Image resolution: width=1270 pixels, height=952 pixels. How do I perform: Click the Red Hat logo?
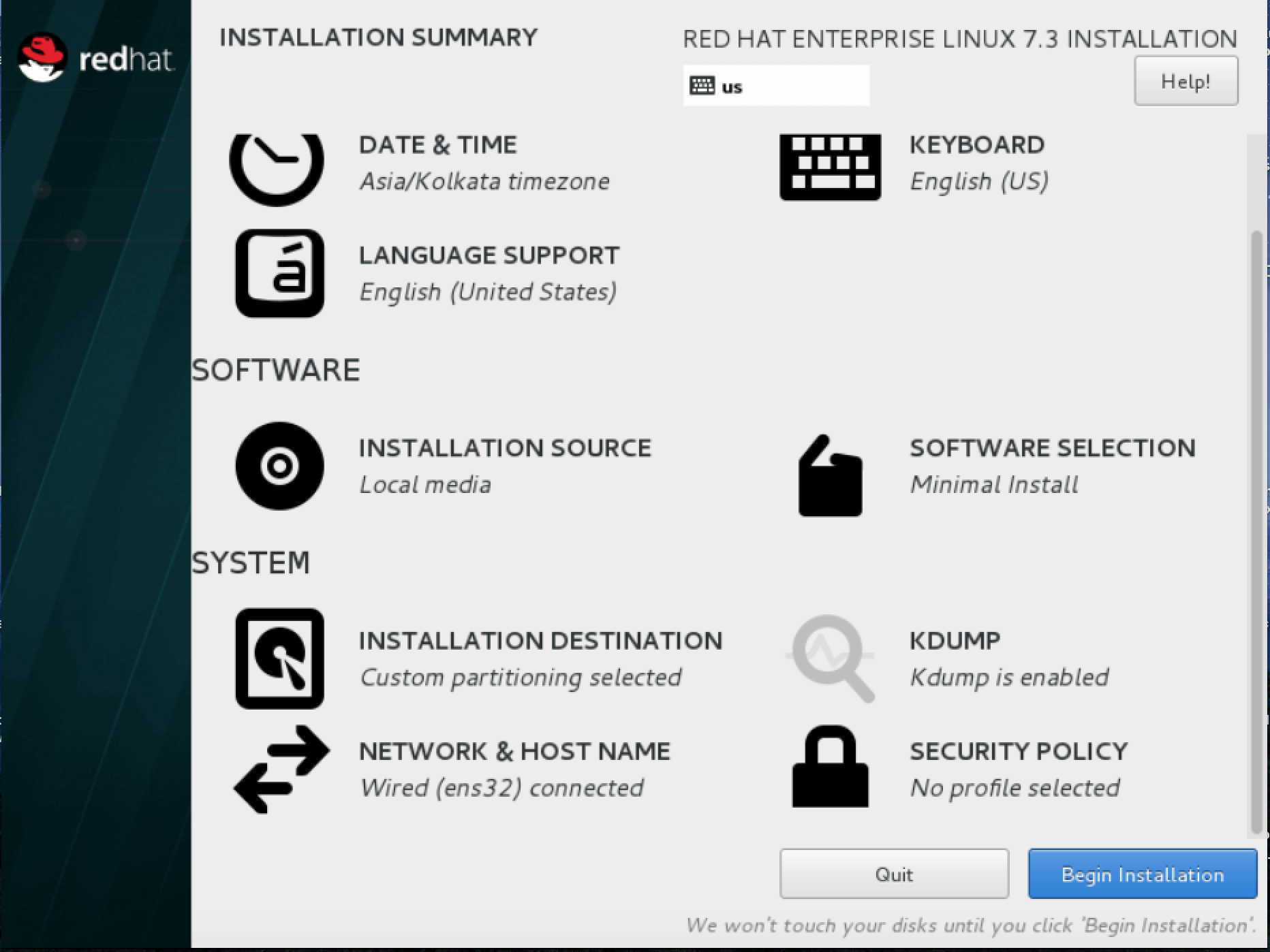(x=95, y=59)
